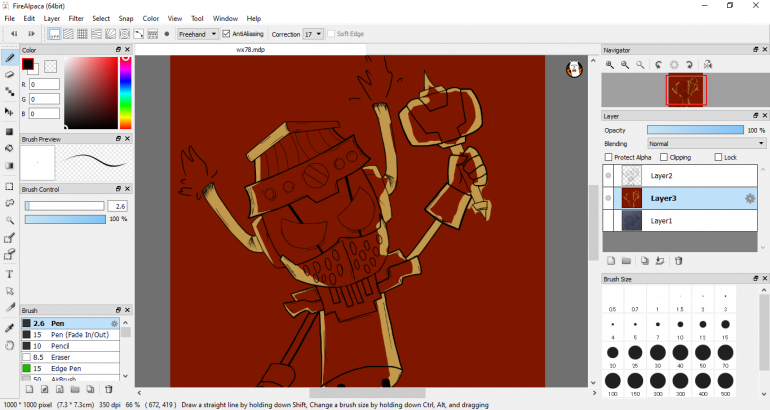Image resolution: width=770 pixels, height=410 pixels.
Task: Open the Freehand mode dropdown
Action: tap(196, 34)
